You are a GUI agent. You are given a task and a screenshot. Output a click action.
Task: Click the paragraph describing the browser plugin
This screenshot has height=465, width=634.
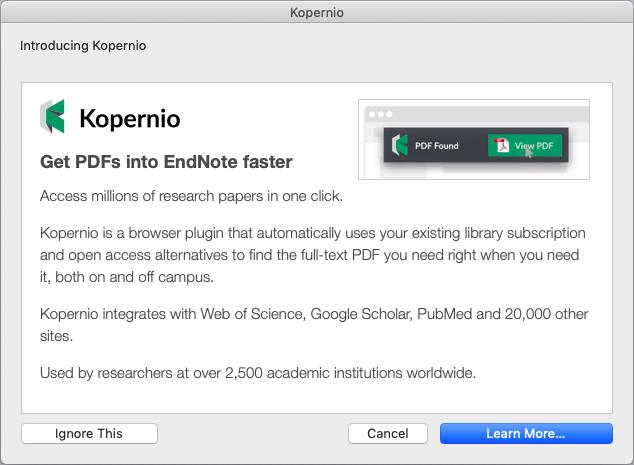click(x=313, y=255)
